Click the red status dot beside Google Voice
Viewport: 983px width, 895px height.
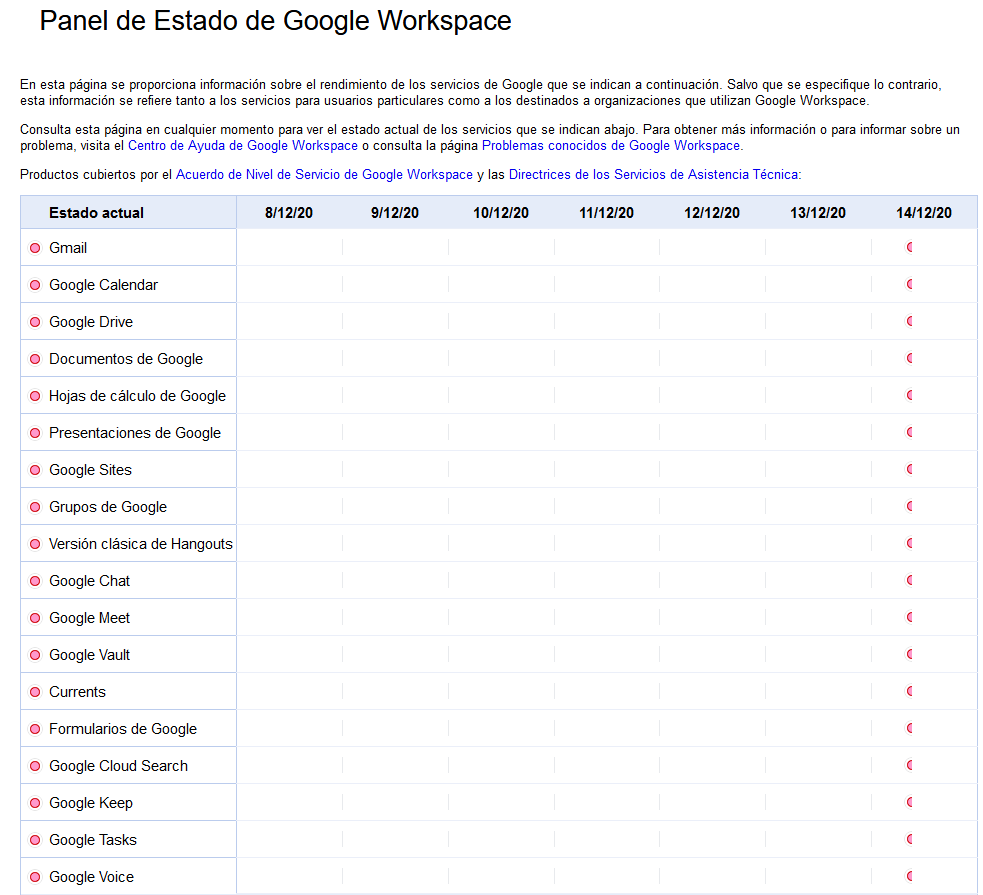click(x=35, y=877)
